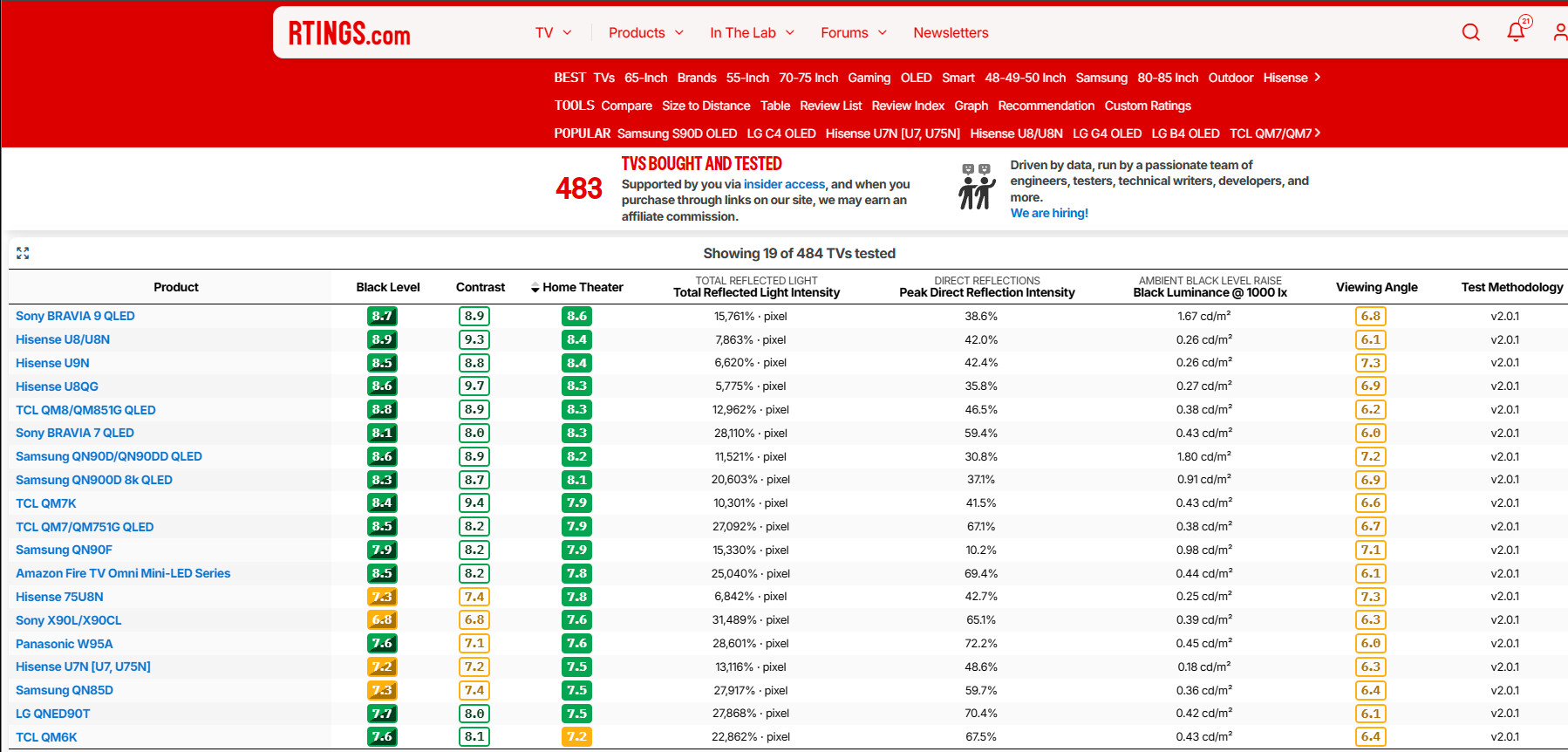This screenshot has width=1568, height=752.
Task: Sort by Contrast column header
Action: 480,287
